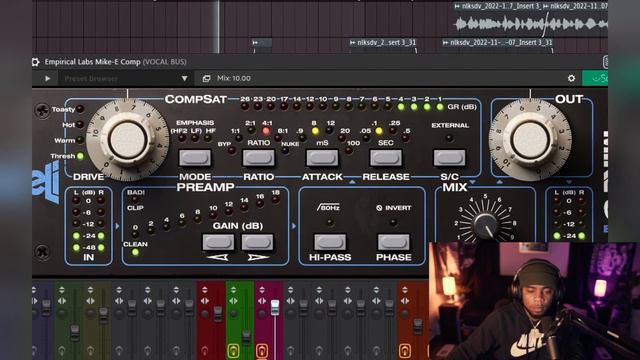The width and height of the screenshot is (640, 360).
Task: Click the preamp gain increase arrow button
Action: 257,242
